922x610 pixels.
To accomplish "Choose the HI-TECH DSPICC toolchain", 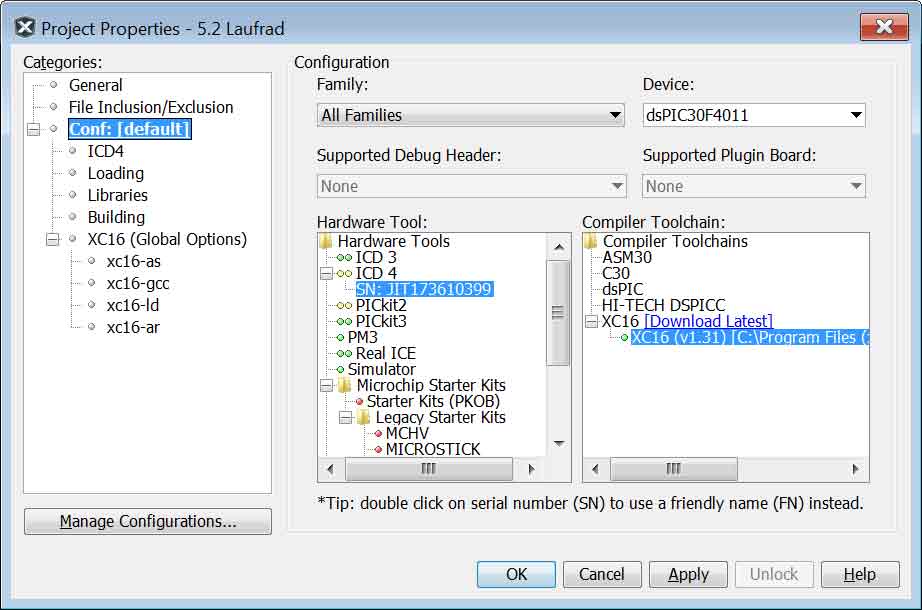I will (x=663, y=305).
